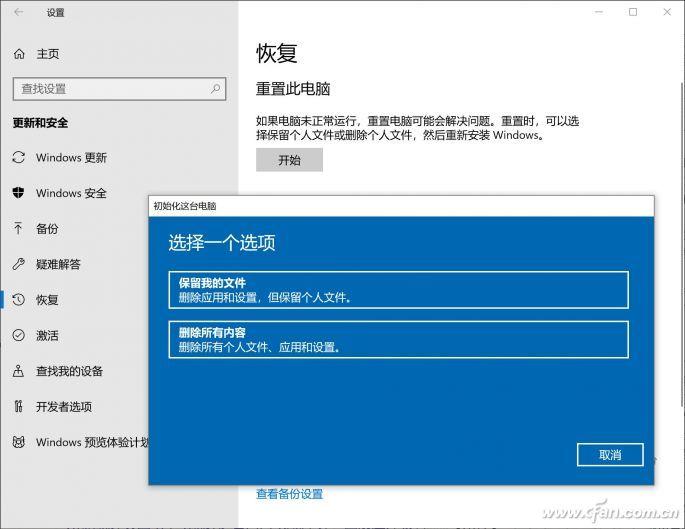Open Windows 预览体验计划 page
This screenshot has height=529, width=685.
tap(92, 443)
